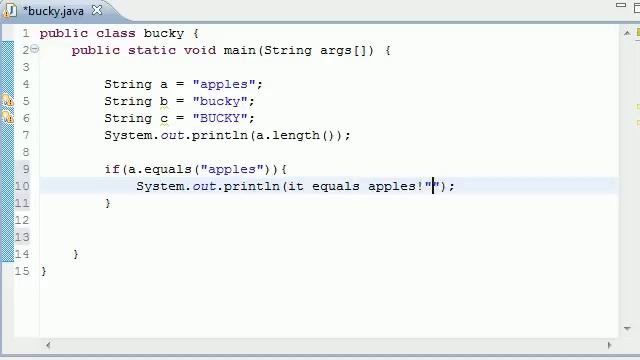Click the vertical scrollbar's down arrow
Viewport: 640px width, 360px height.
pos(627,328)
